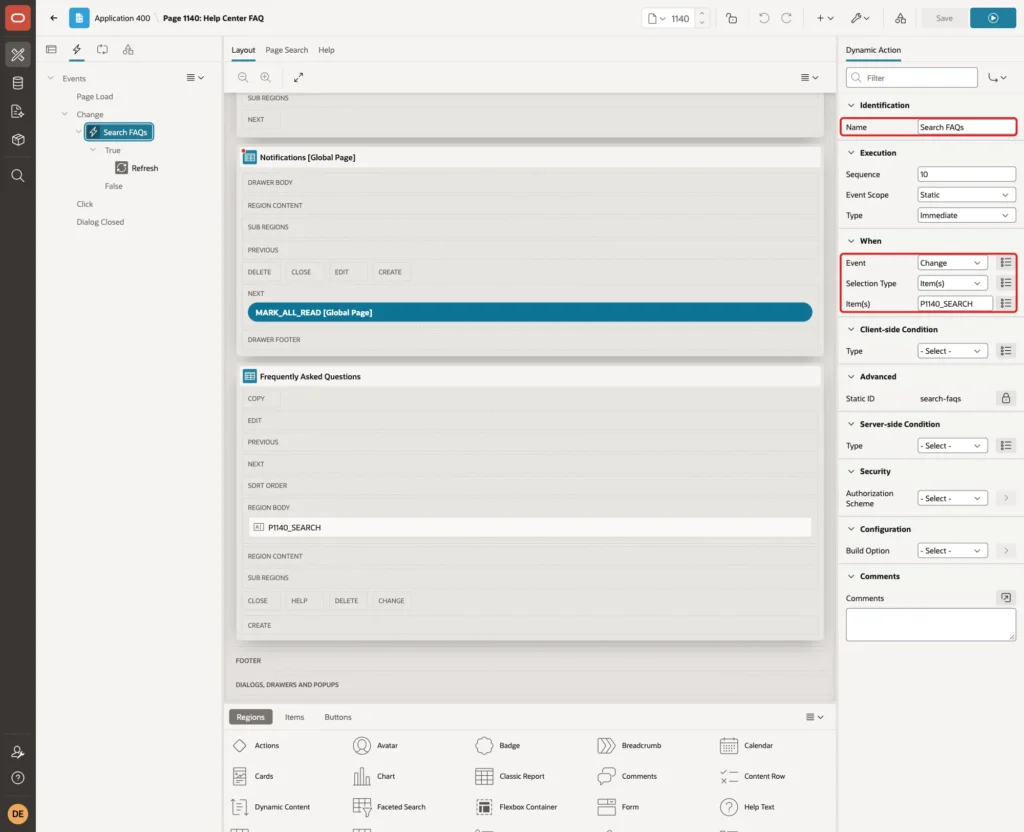Screen dimensions: 1024x832
Task: Open the Event Change dropdown
Action: 952,263
